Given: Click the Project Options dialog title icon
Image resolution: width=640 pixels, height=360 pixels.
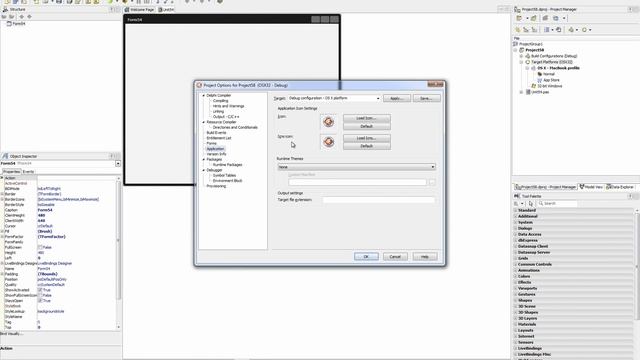Looking at the screenshot, I should pos(199,85).
